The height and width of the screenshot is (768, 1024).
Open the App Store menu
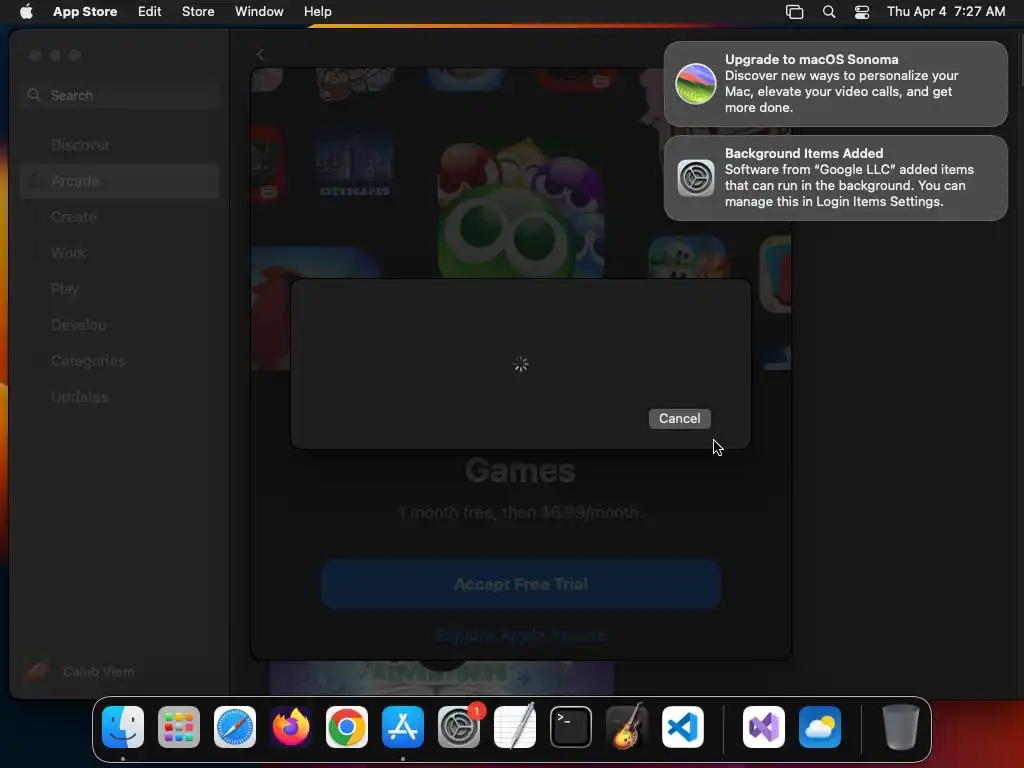point(85,12)
